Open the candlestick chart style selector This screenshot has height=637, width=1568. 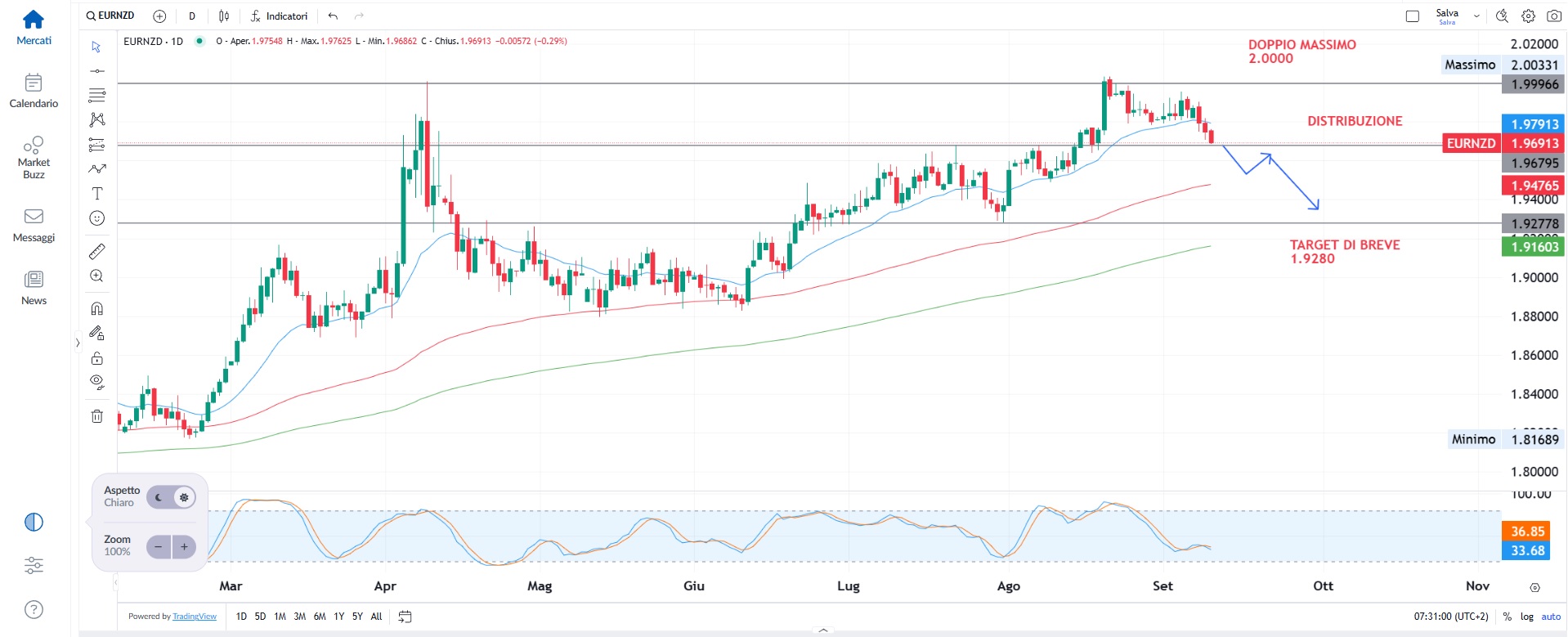coord(224,16)
